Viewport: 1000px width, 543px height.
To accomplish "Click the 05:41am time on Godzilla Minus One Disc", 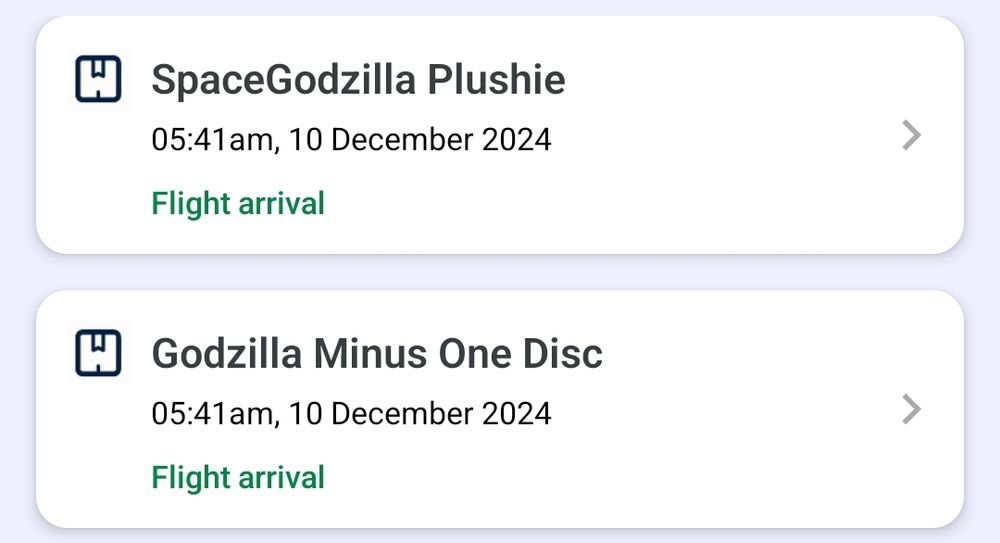I will pos(211,413).
